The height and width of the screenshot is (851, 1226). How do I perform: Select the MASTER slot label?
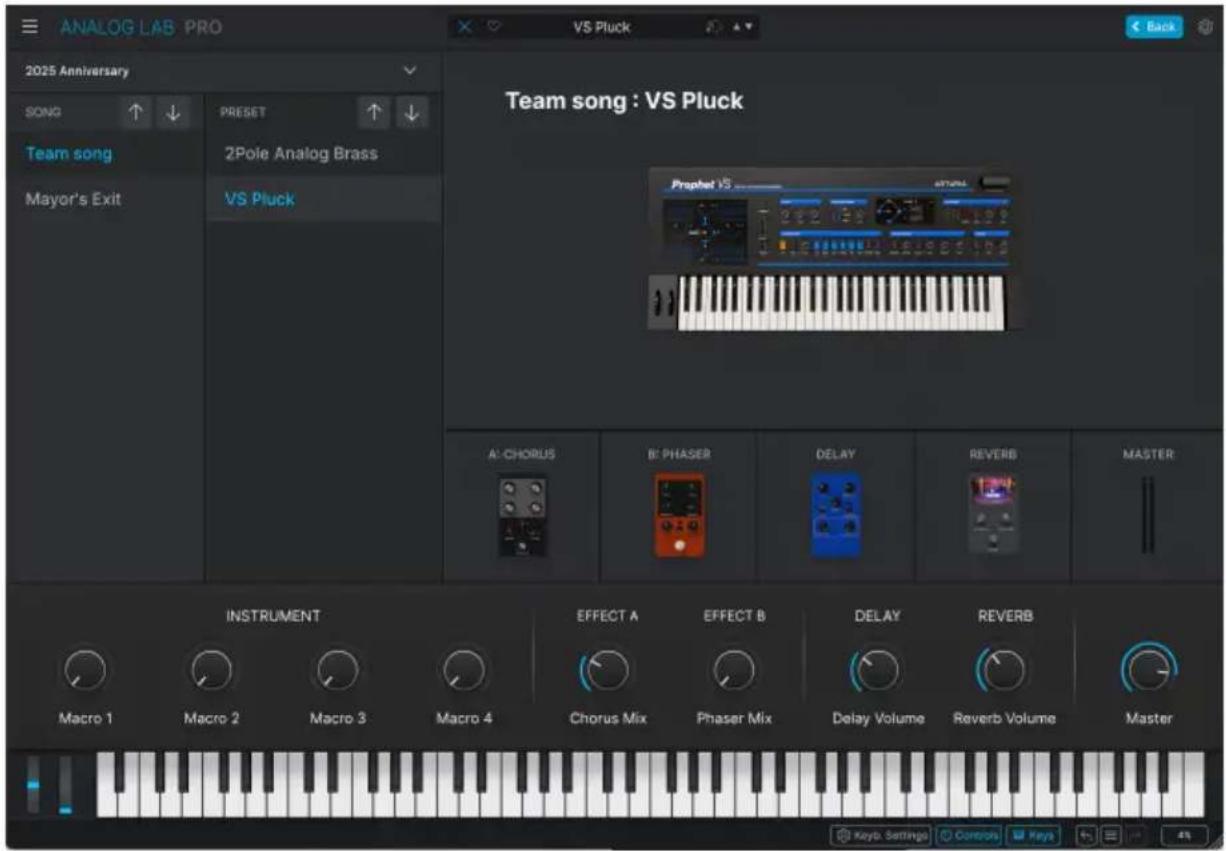coord(1148,454)
